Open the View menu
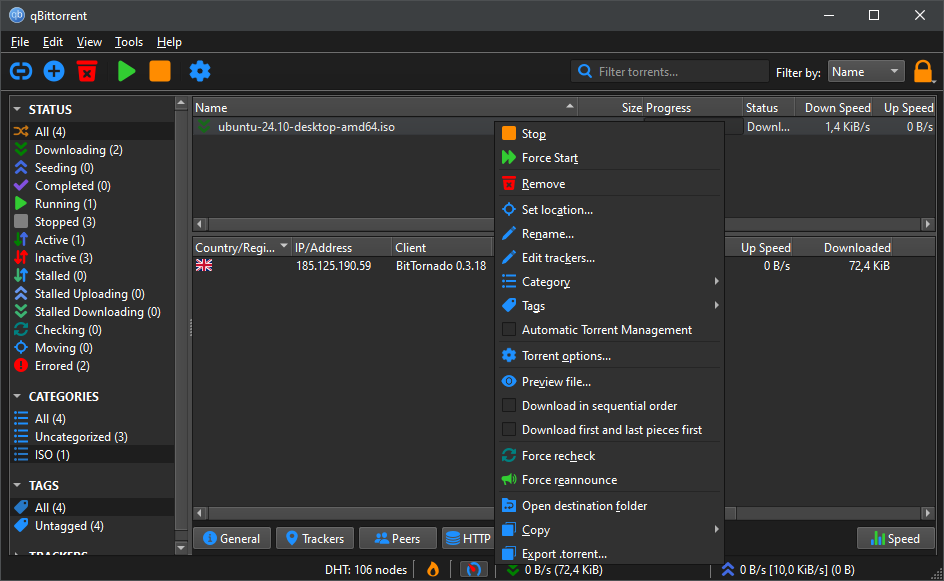This screenshot has height=581, width=944. click(89, 42)
